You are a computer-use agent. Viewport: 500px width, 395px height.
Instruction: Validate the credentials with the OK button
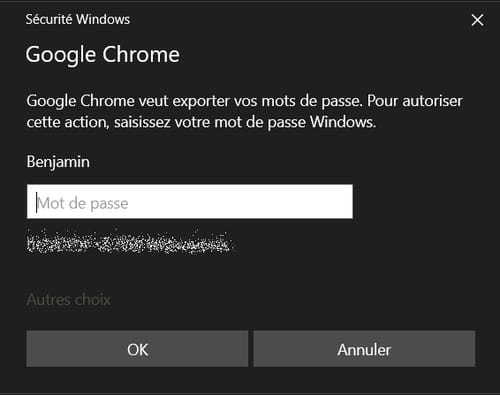click(137, 349)
